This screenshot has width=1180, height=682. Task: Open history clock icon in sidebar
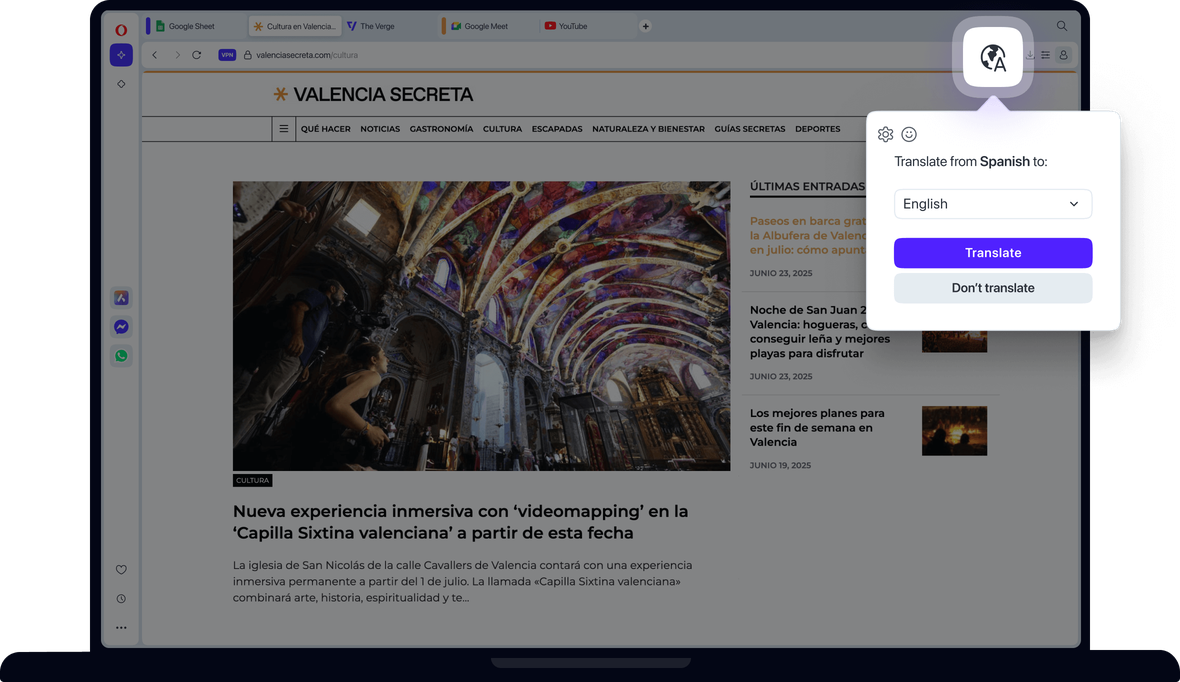tap(121, 598)
